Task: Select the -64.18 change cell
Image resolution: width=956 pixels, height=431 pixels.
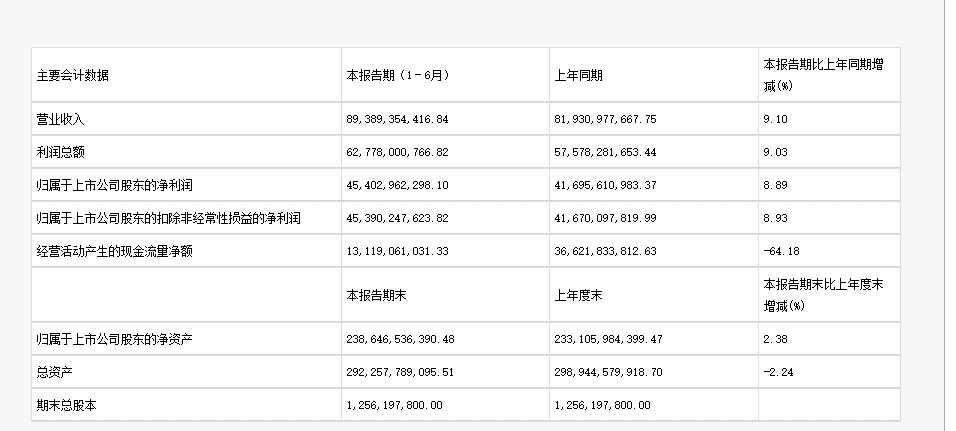Action: click(x=781, y=251)
